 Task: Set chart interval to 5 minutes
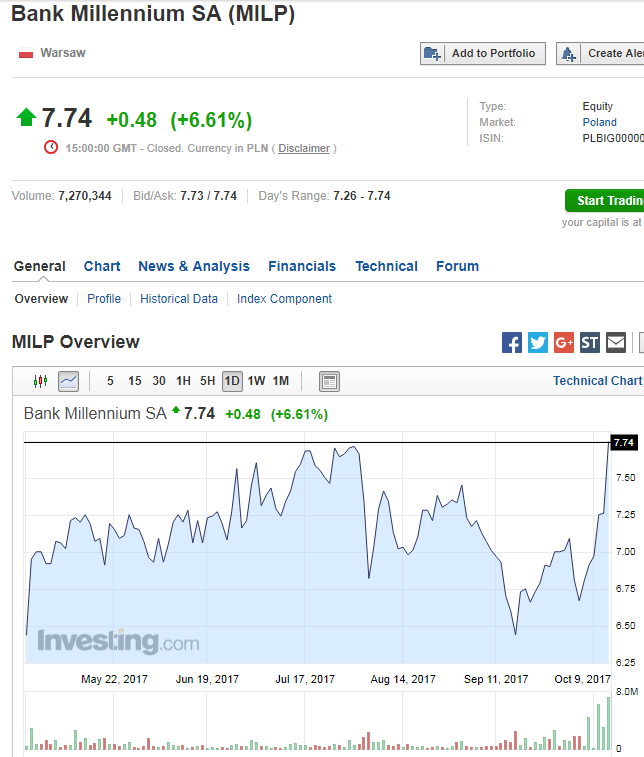110,381
